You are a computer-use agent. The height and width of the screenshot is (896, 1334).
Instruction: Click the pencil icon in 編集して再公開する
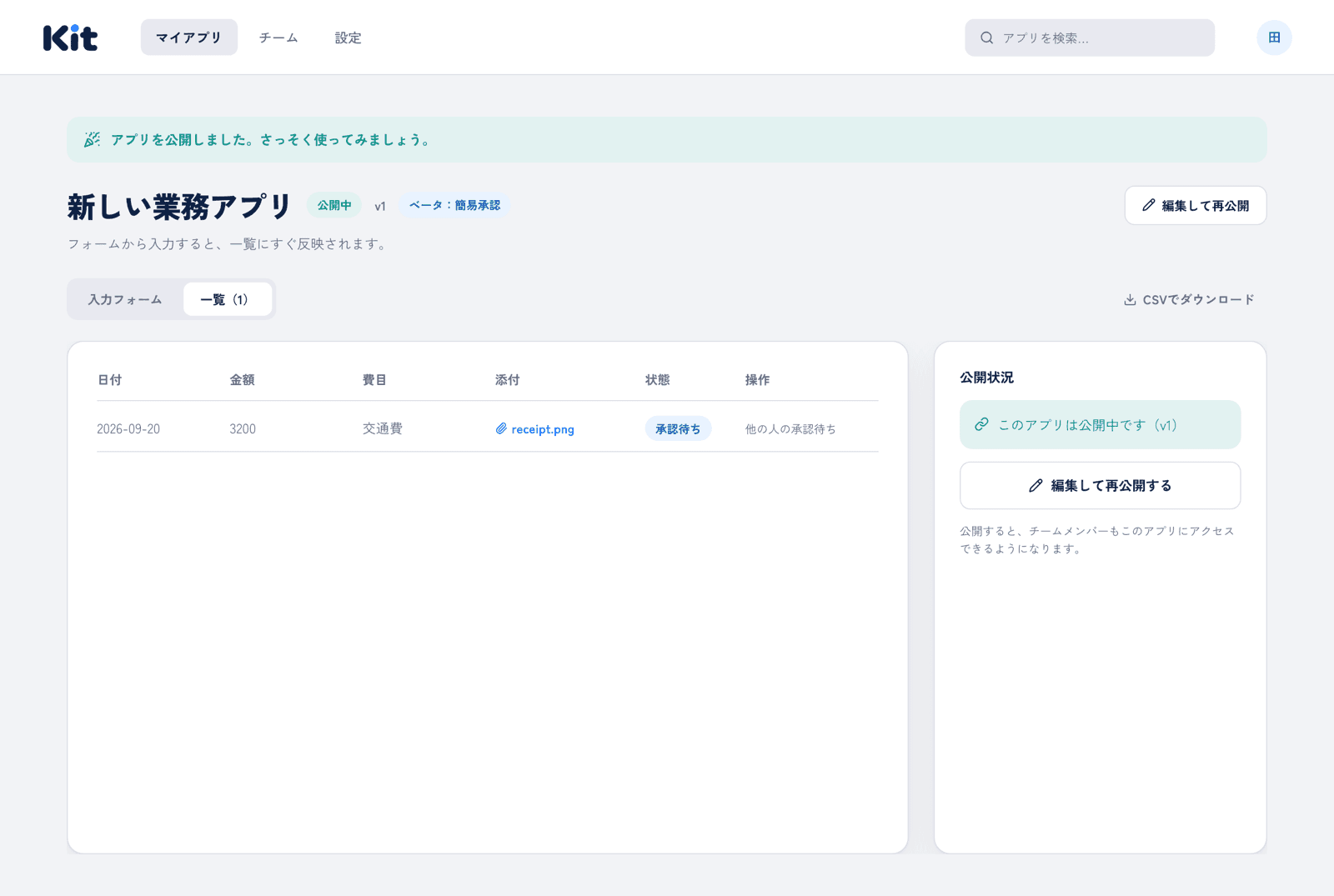[1036, 485]
